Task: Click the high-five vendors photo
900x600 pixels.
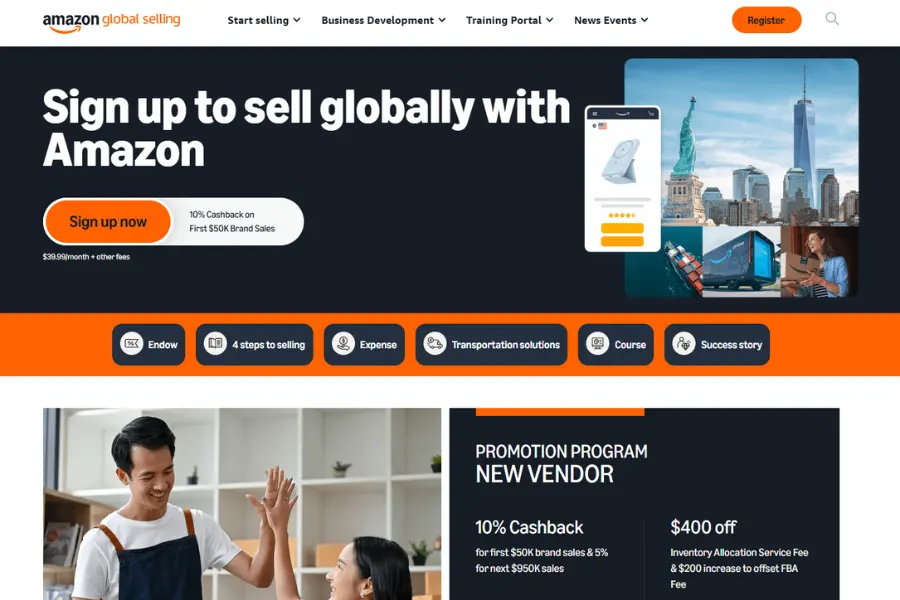Action: [242, 504]
